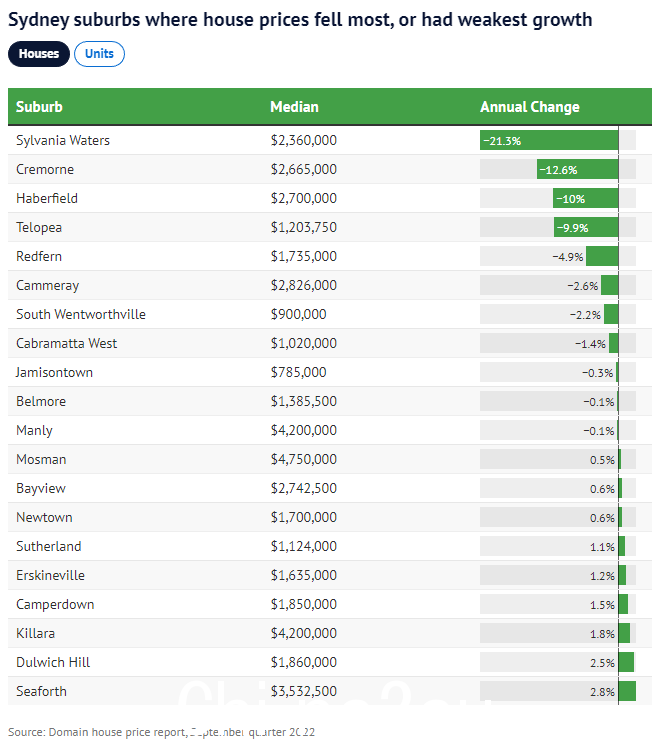Select the Belmore suburb name
This screenshot has width=669, height=740.
tap(41, 401)
